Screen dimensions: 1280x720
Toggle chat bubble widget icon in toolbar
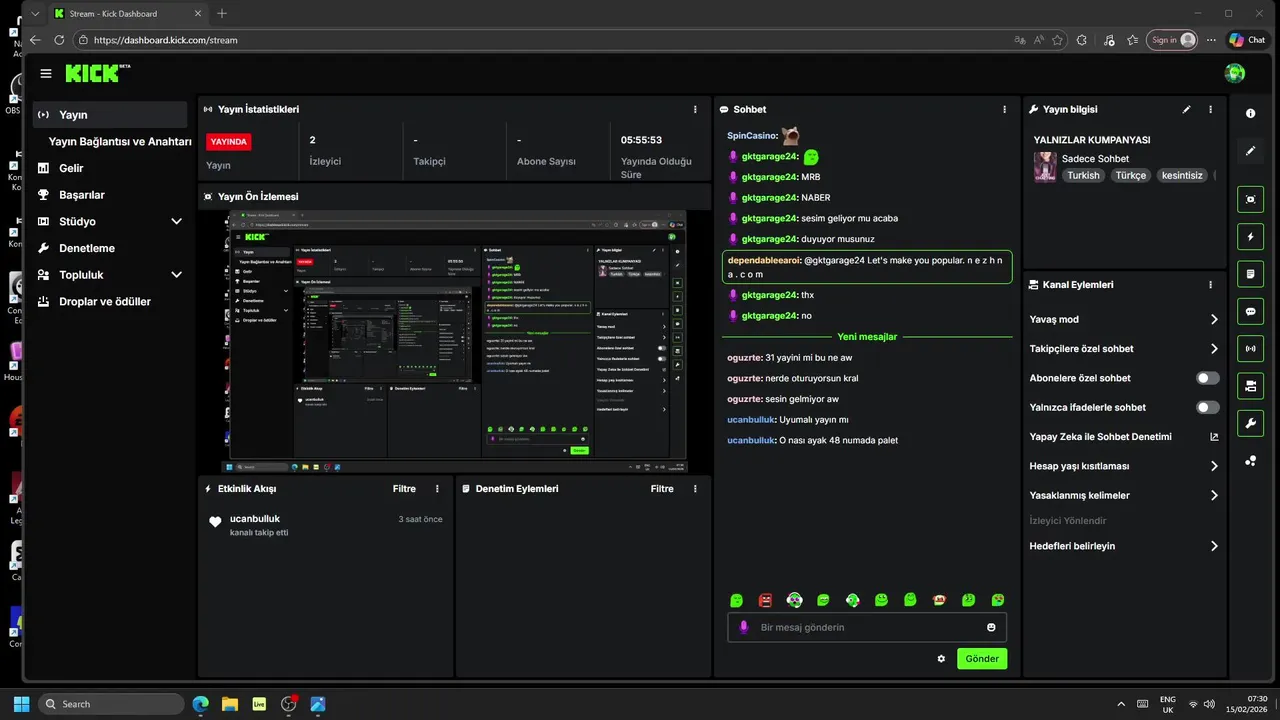coord(1250,311)
